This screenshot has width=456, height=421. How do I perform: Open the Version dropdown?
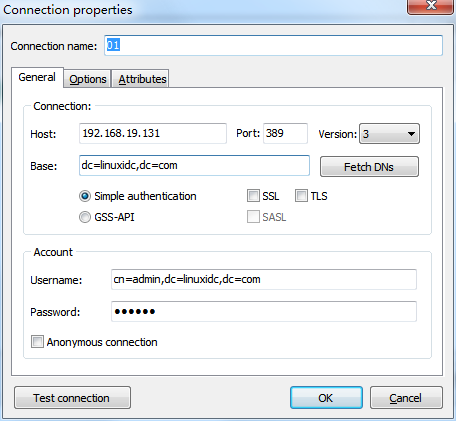389,134
